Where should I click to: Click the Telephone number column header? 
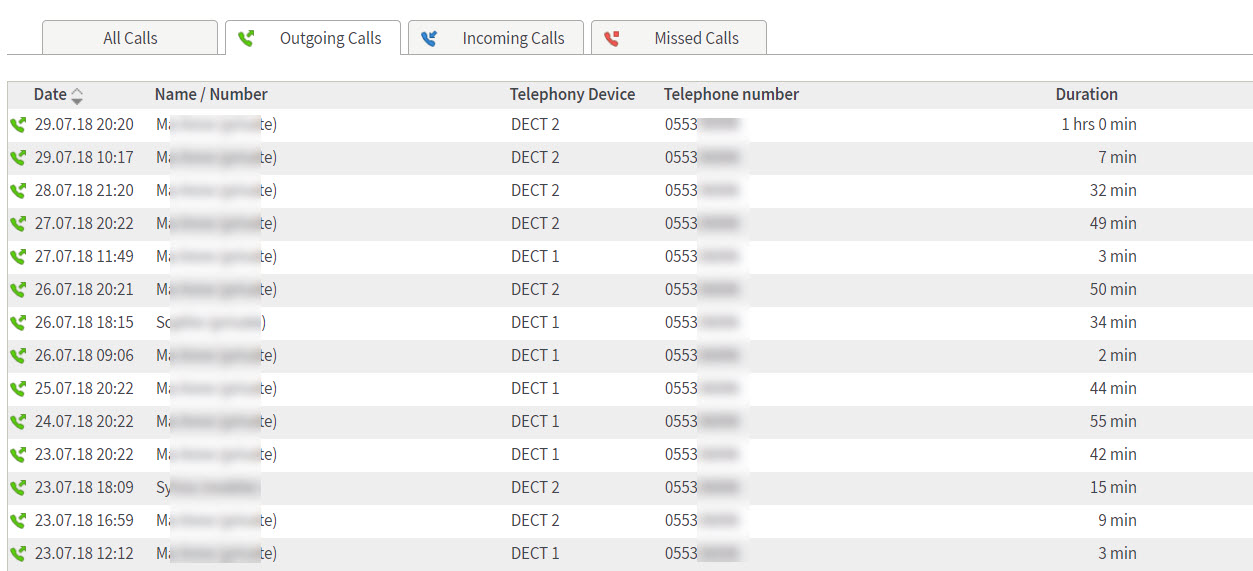point(731,95)
